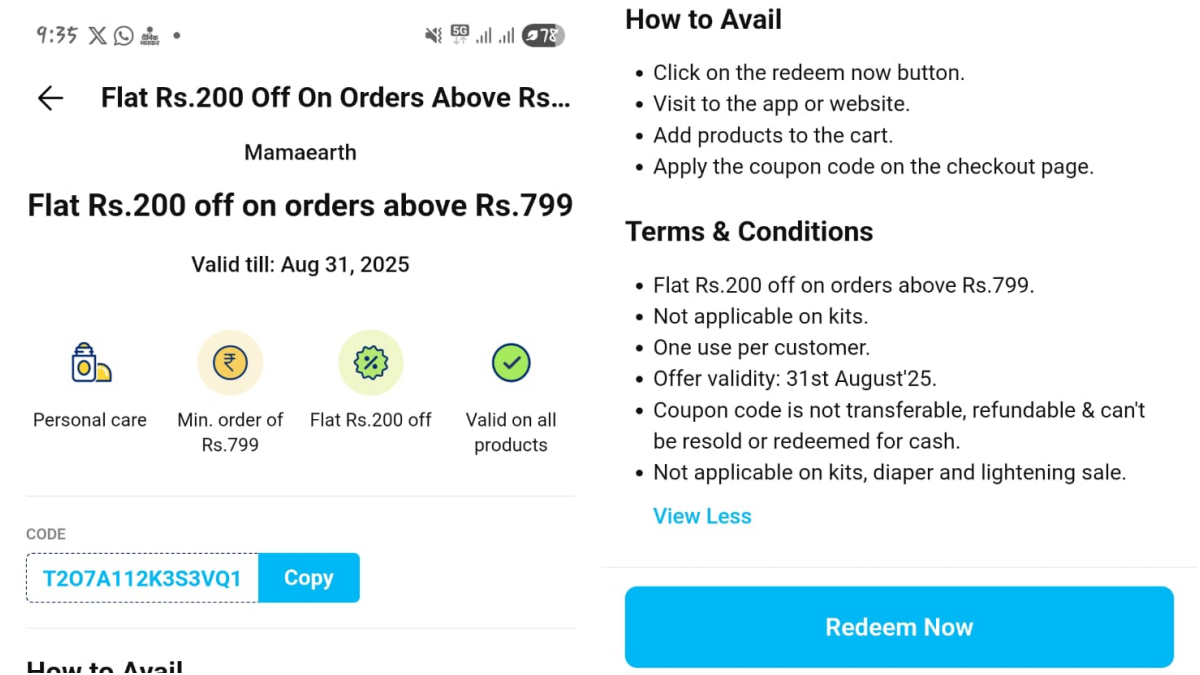The width and height of the screenshot is (1200, 675).
Task: Tap the back arrow to exit offer page
Action: [x=49, y=98]
